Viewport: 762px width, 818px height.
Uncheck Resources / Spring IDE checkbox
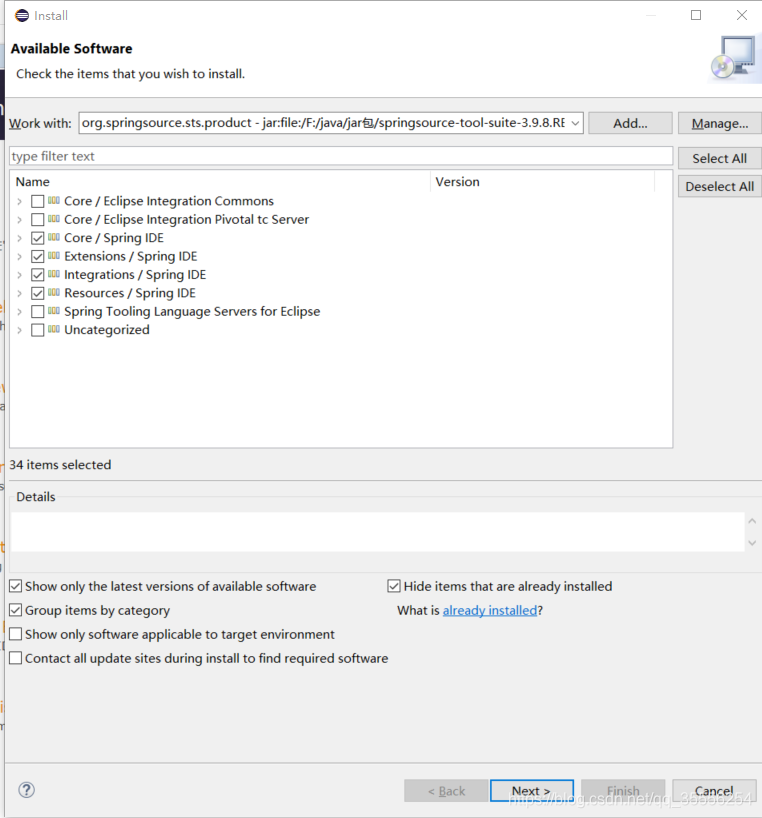38,293
